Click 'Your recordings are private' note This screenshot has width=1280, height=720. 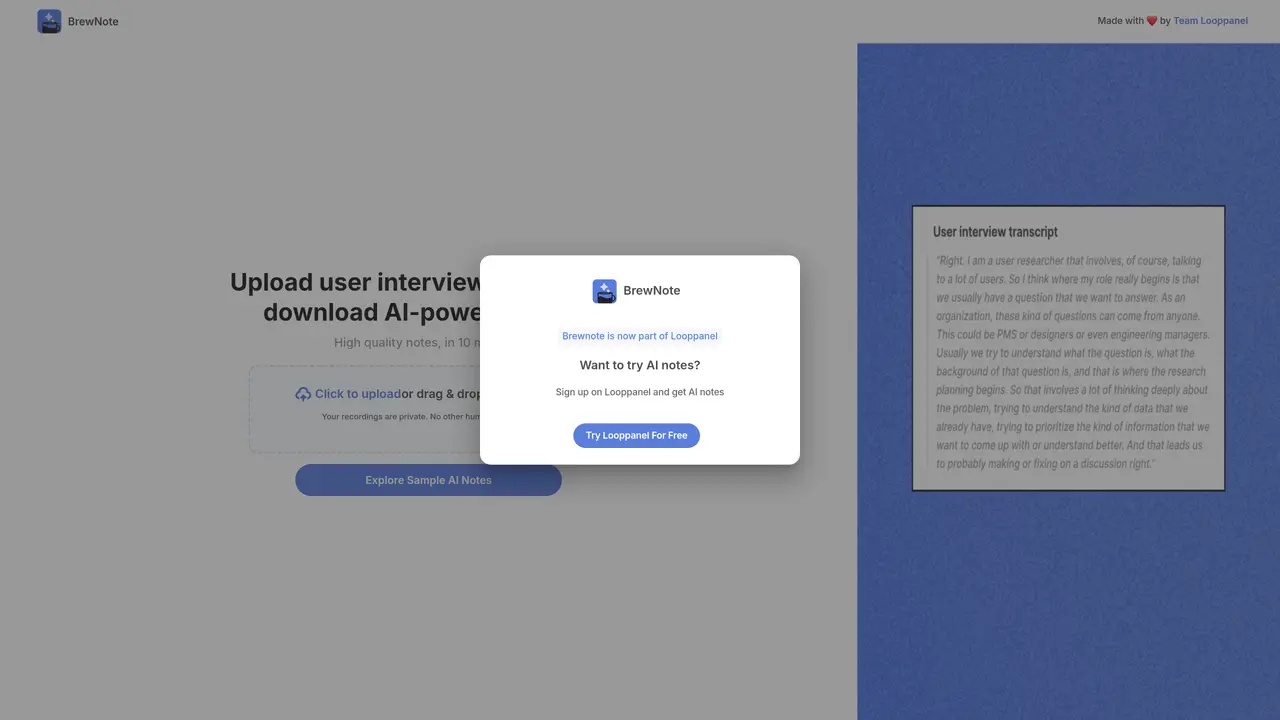(401, 417)
